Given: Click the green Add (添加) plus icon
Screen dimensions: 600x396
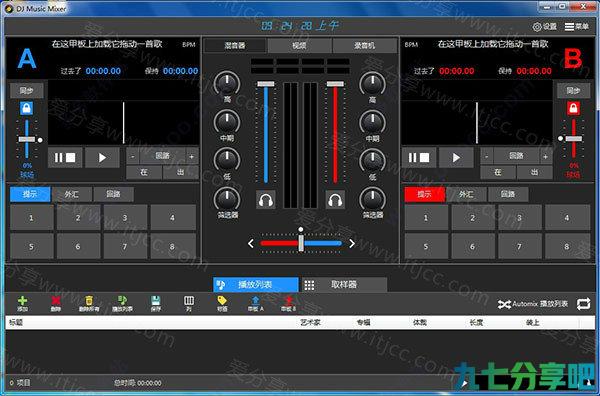Looking at the screenshot, I should coord(23,301).
